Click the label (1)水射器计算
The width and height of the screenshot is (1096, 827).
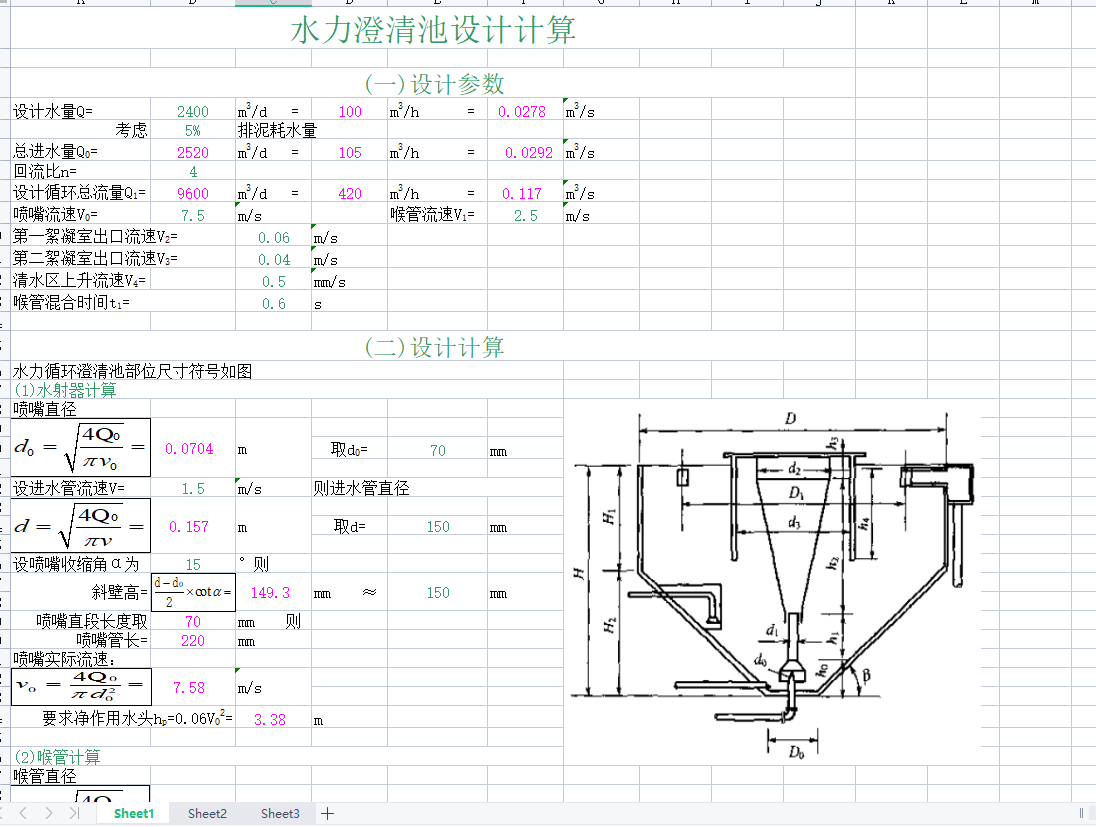[x=65, y=390]
